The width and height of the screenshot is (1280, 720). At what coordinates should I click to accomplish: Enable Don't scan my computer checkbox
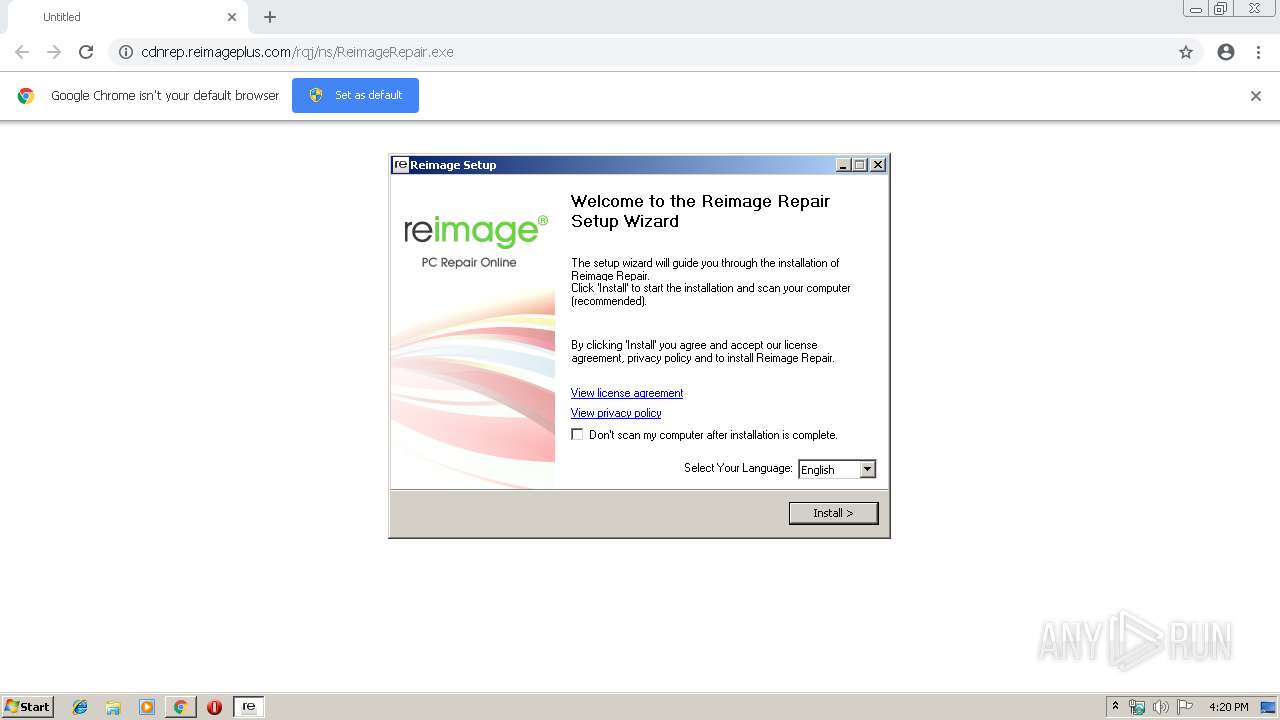577,434
